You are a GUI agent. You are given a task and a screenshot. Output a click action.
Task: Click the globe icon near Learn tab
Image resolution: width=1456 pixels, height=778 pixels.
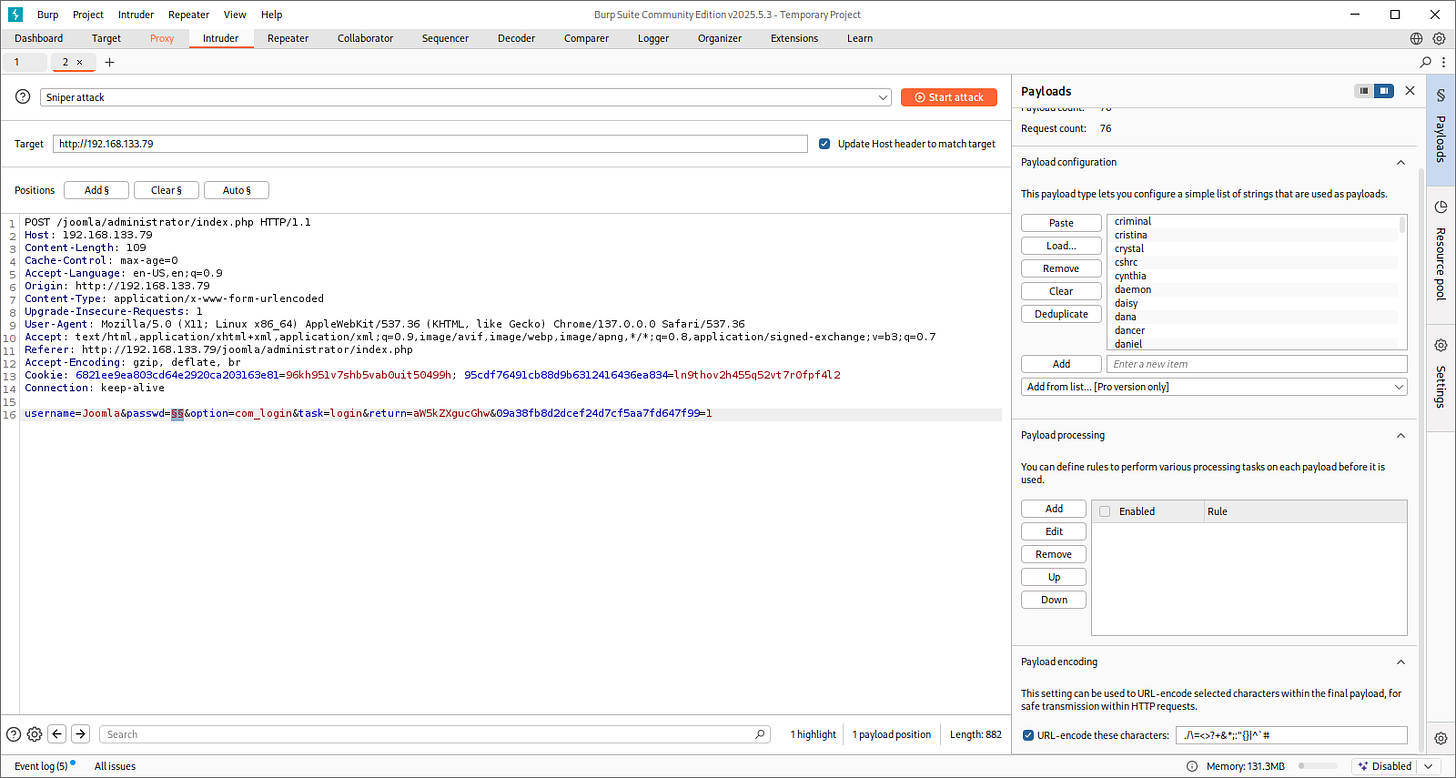[x=1416, y=38]
